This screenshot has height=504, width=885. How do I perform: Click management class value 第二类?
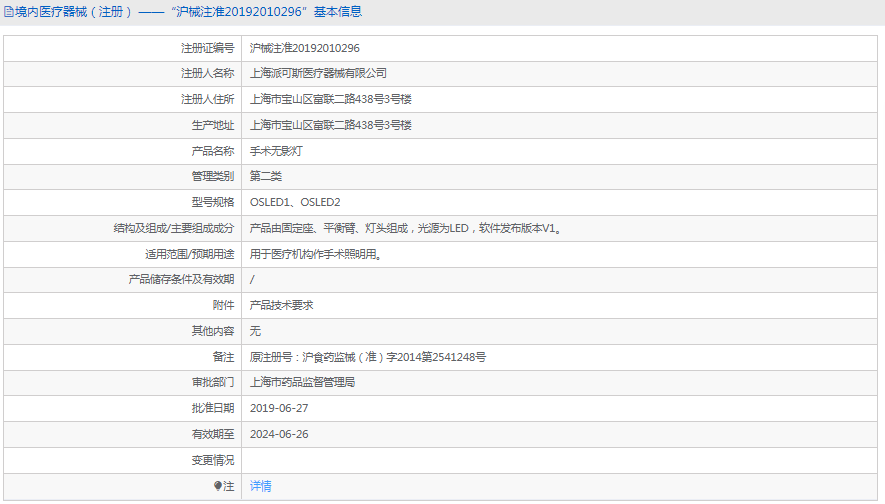click(266, 176)
